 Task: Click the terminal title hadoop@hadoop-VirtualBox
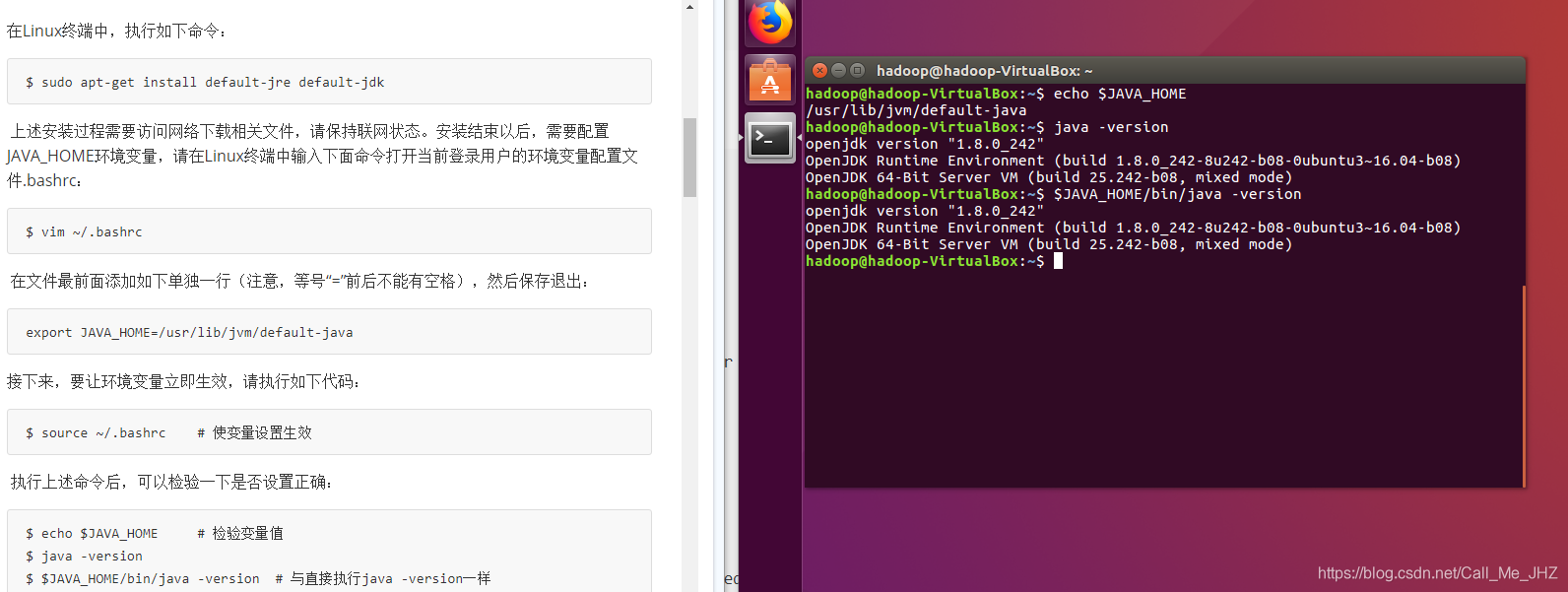pos(984,71)
